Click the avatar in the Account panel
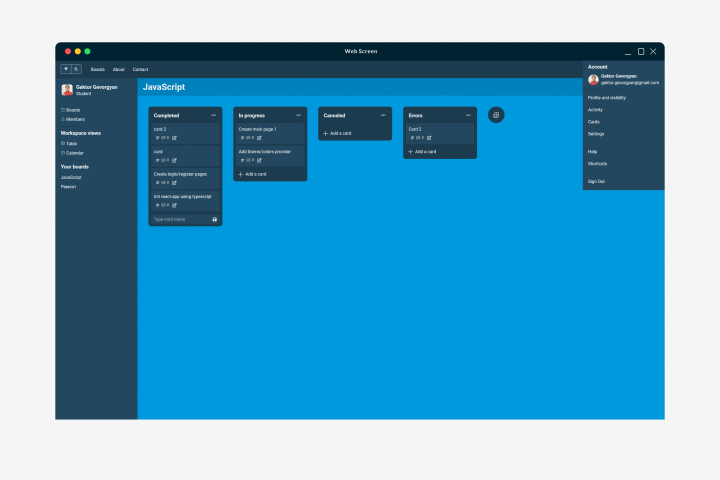Screen dimensions: 720x480 pos(593,79)
